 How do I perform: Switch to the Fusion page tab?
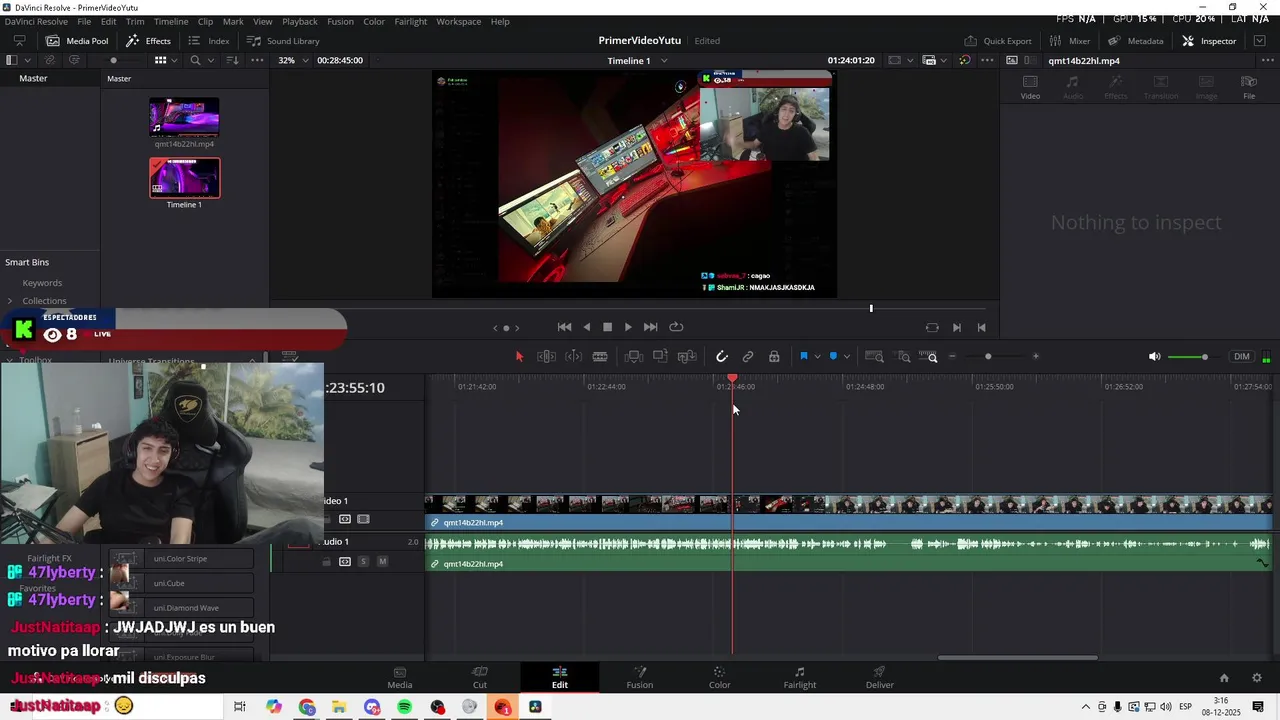(639, 677)
